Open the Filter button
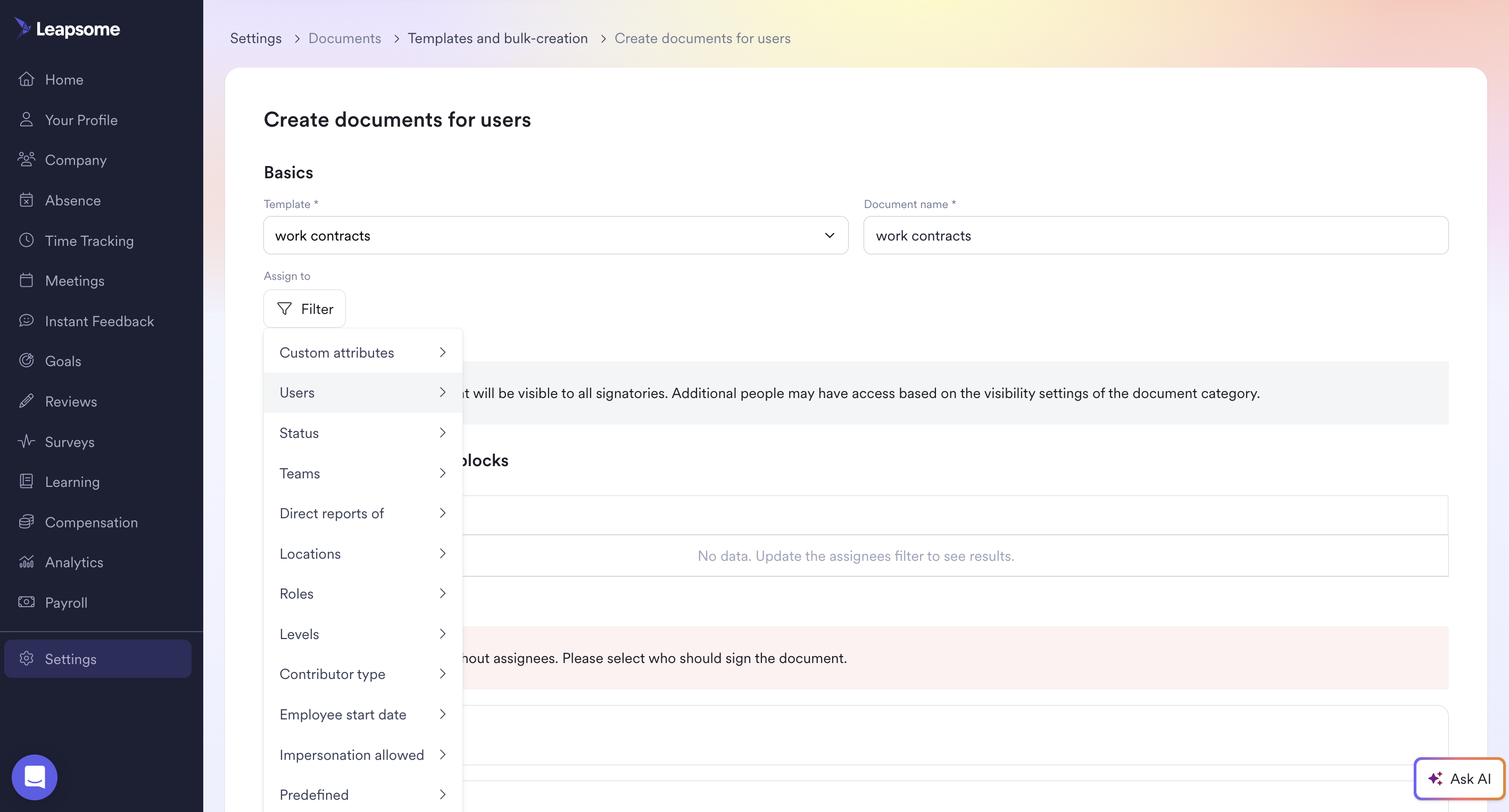1509x812 pixels. click(x=304, y=308)
